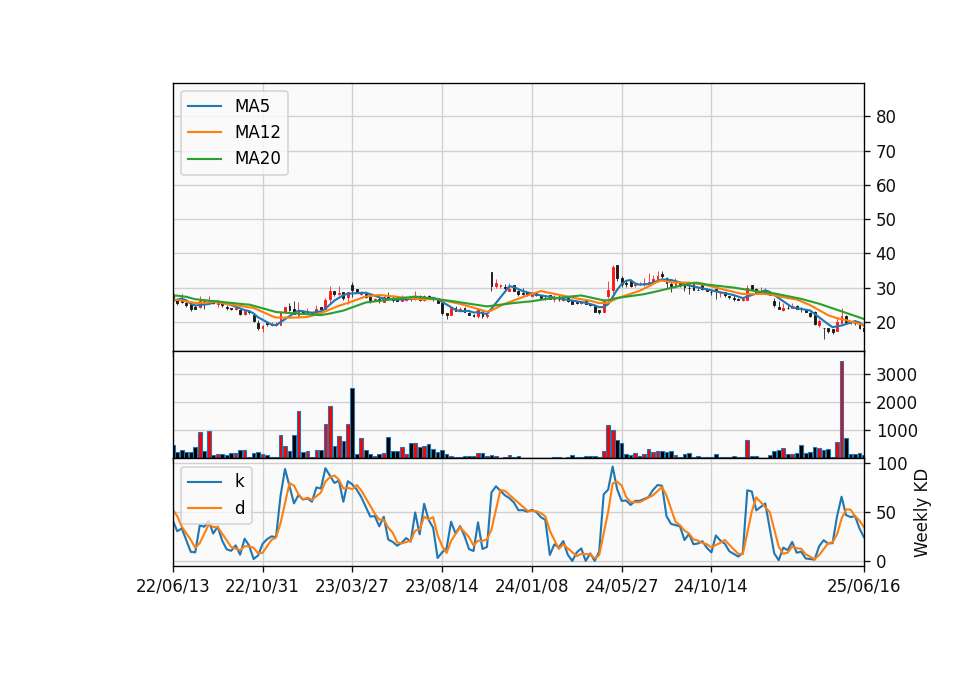Click the tallest volume bar above 3000

point(842,410)
